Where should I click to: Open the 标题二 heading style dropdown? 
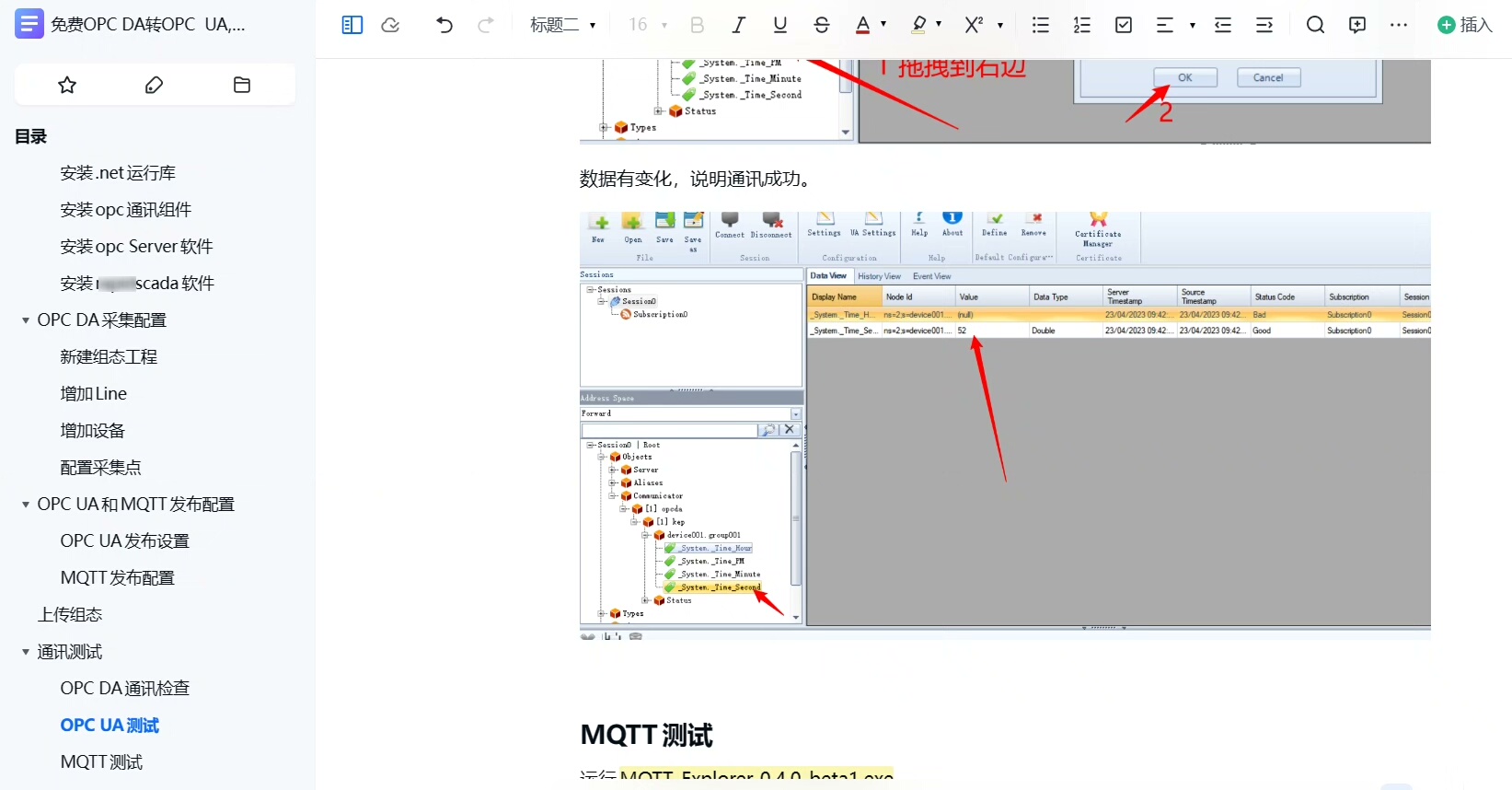point(563,25)
